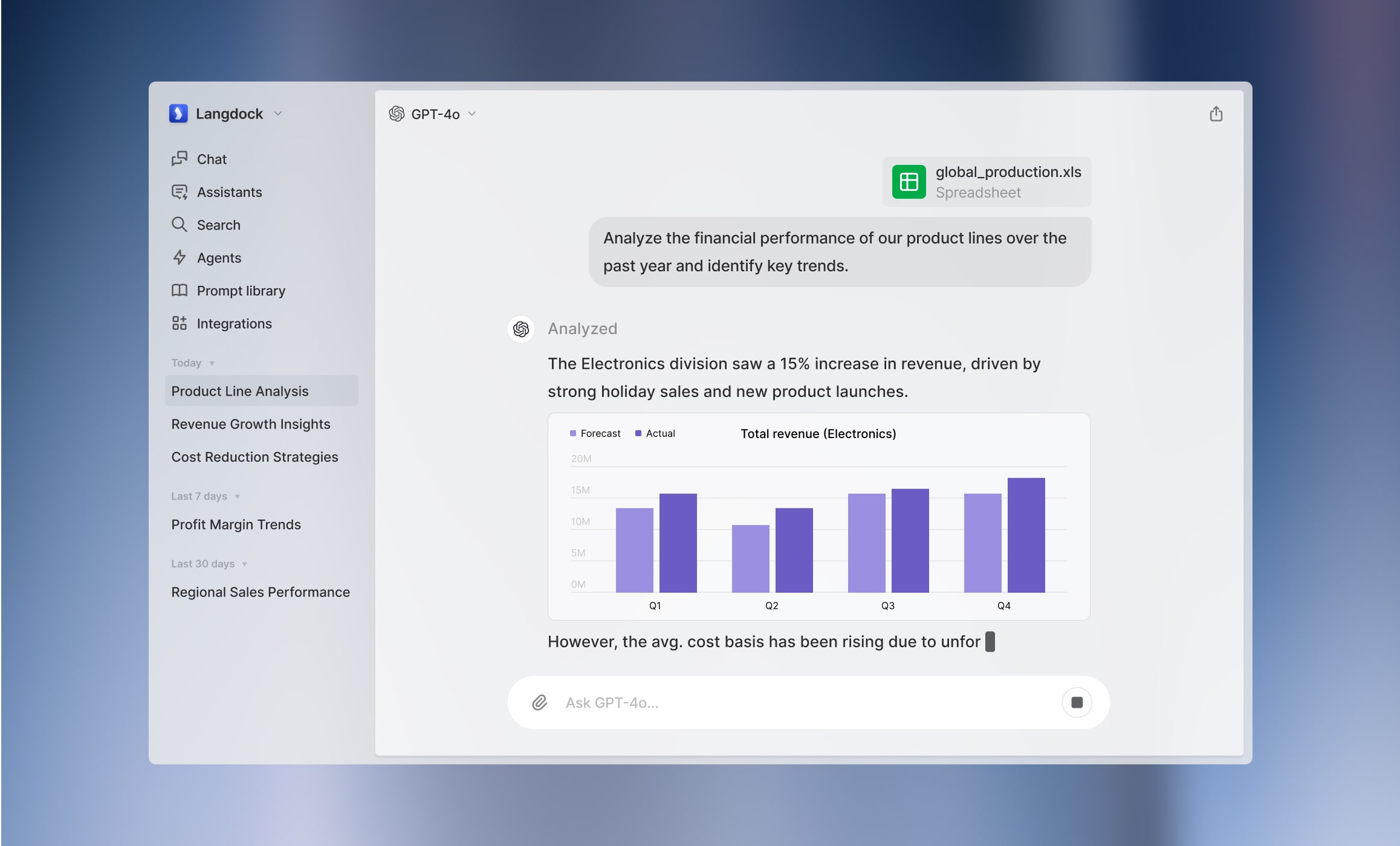Click the Langdock logo icon
The image size is (1400, 846).
point(178,114)
